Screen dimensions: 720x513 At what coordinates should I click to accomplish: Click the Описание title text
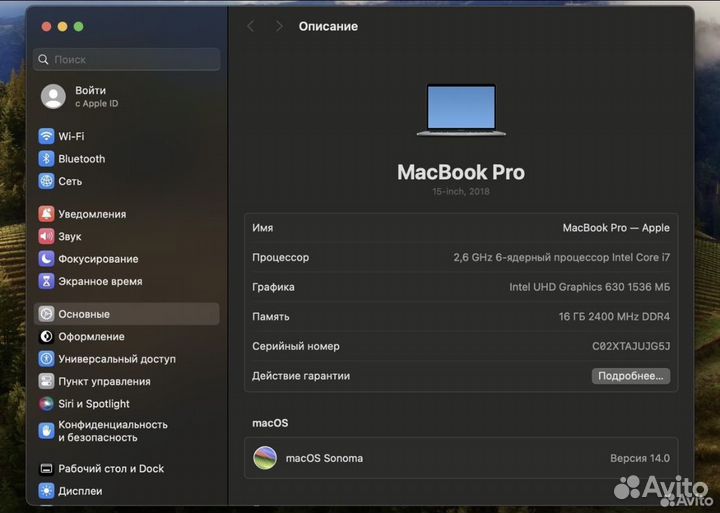click(x=328, y=27)
